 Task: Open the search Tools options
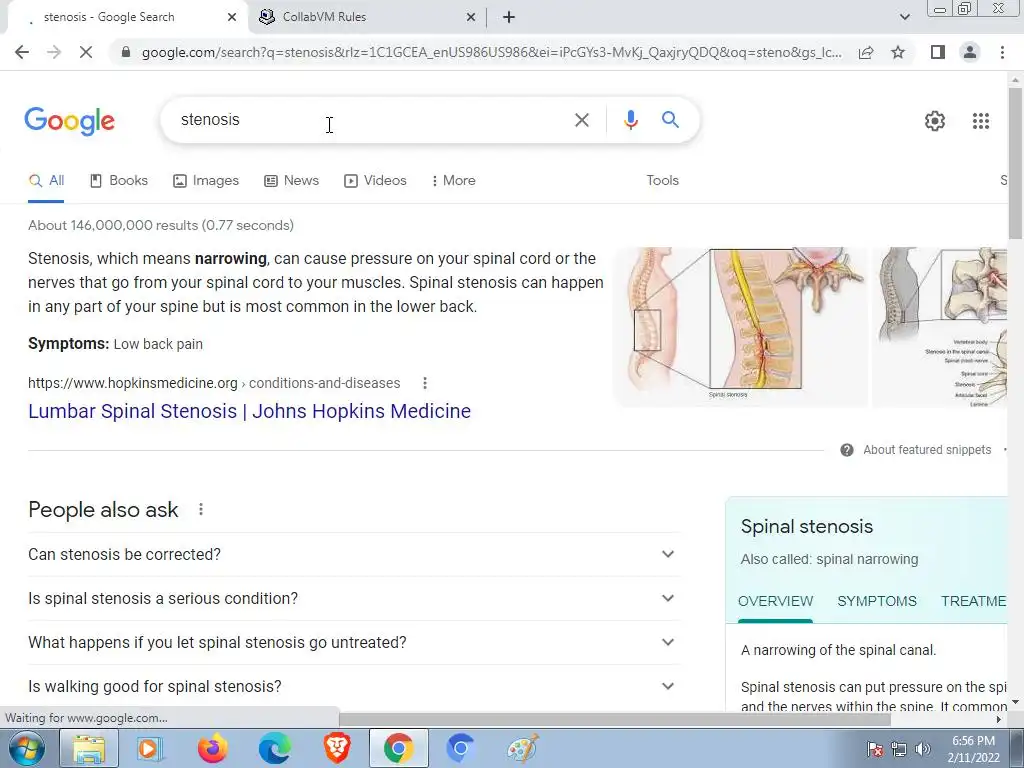pyautogui.click(x=662, y=181)
